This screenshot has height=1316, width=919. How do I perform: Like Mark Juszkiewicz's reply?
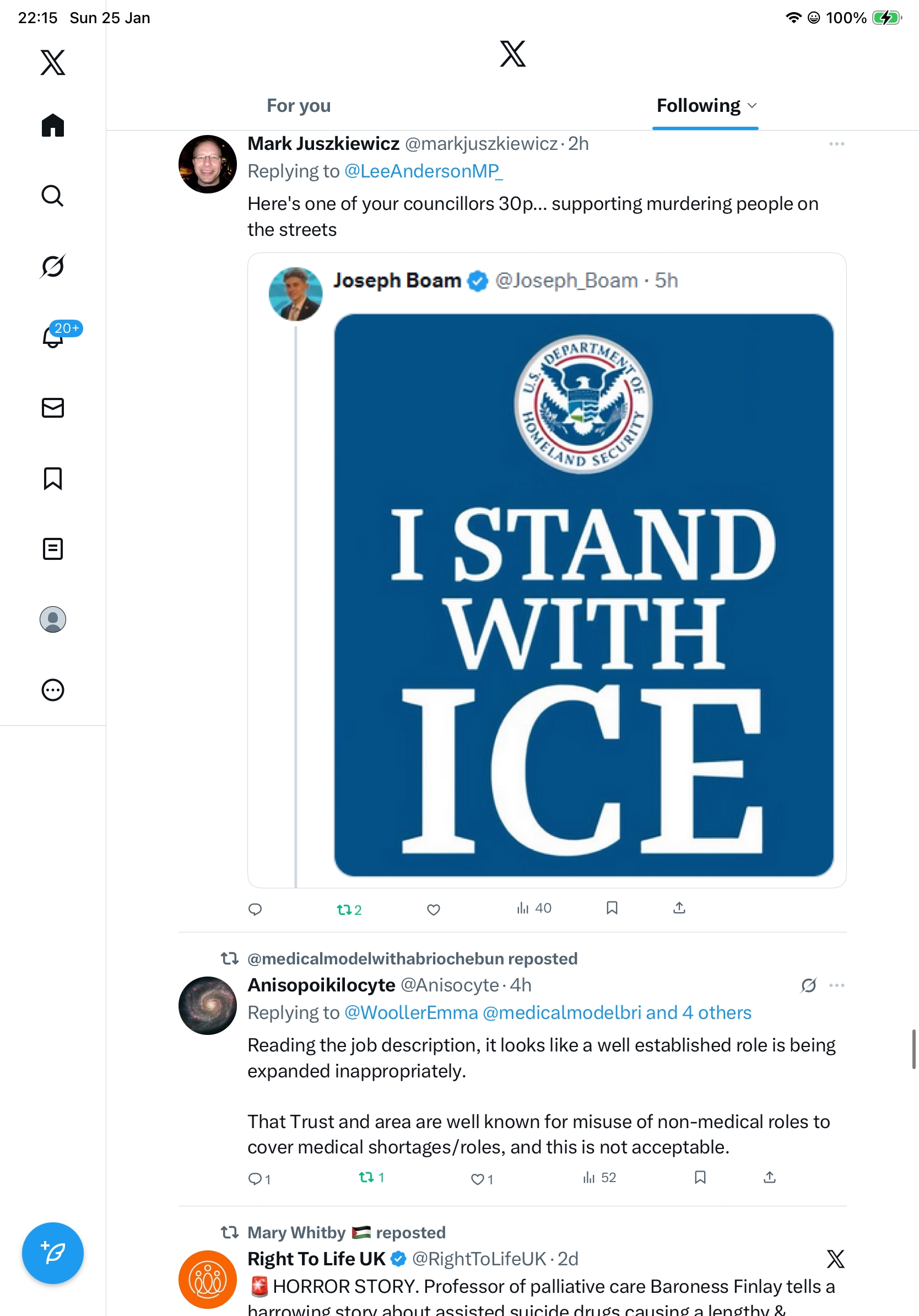434,910
